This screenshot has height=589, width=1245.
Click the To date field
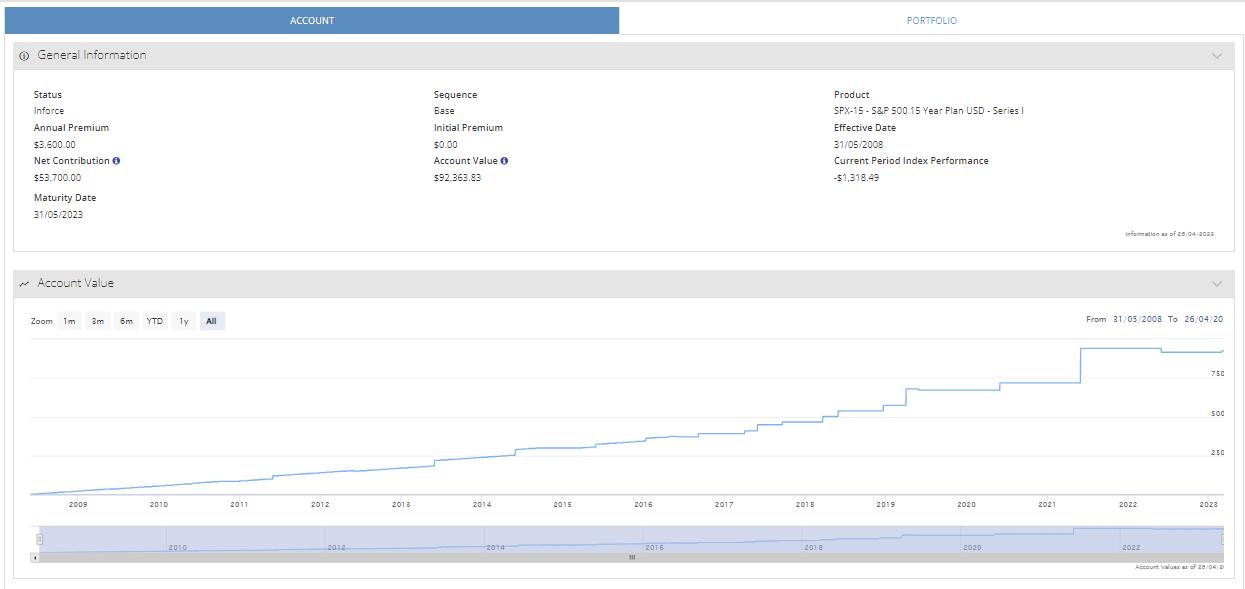coord(1204,319)
